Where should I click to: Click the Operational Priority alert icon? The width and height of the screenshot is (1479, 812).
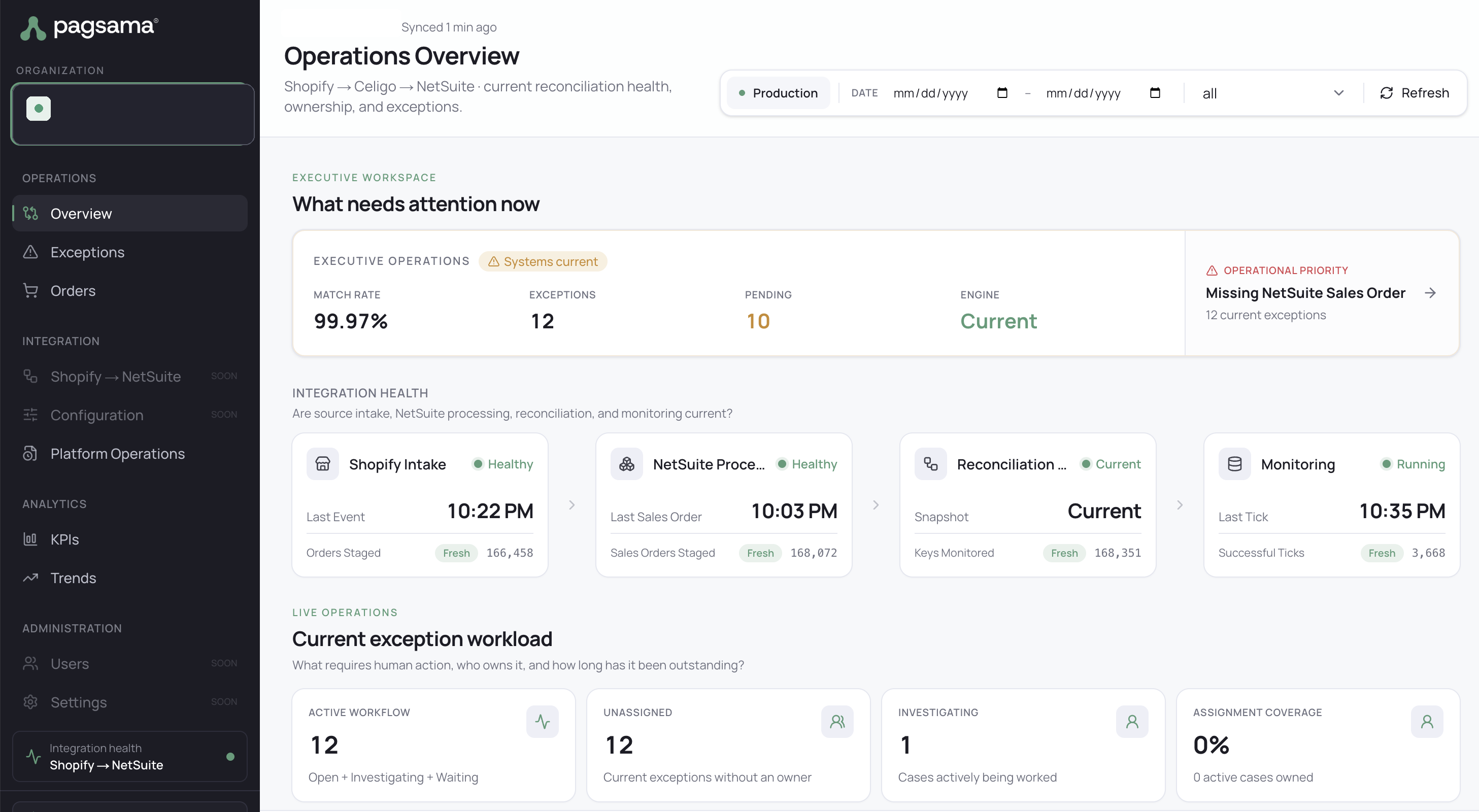tap(1212, 270)
